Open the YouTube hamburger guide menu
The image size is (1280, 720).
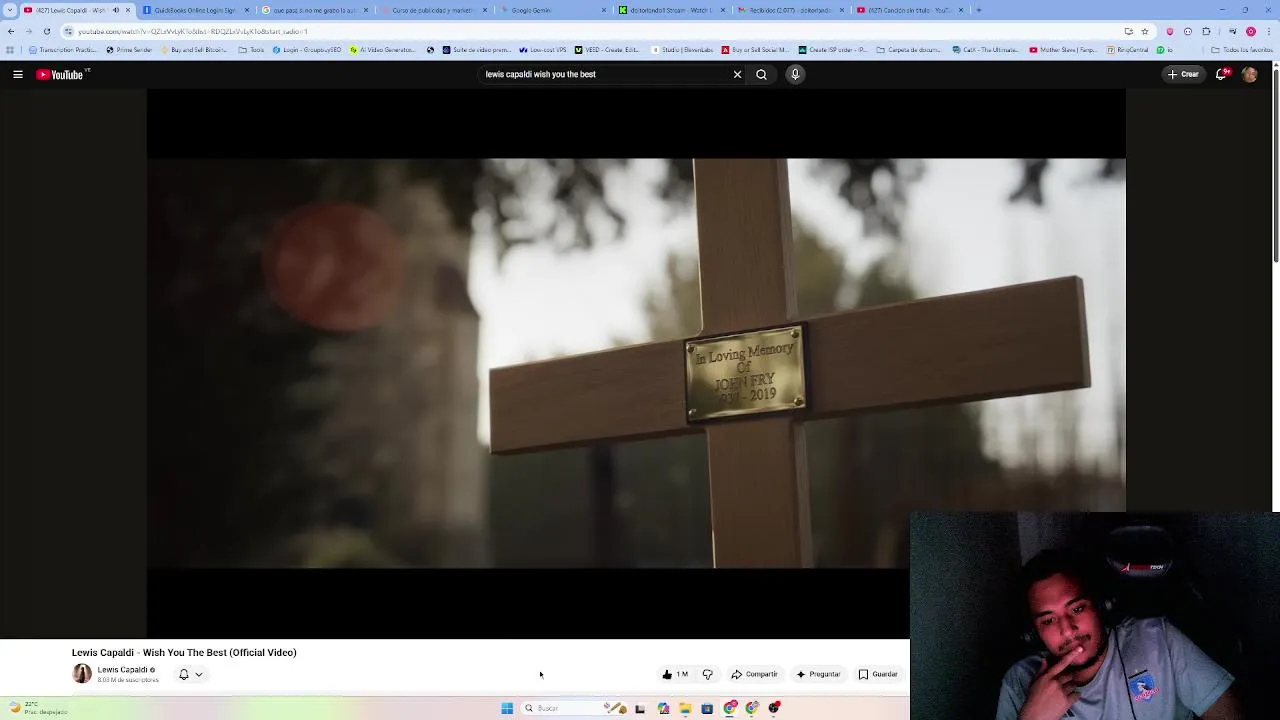click(18, 74)
